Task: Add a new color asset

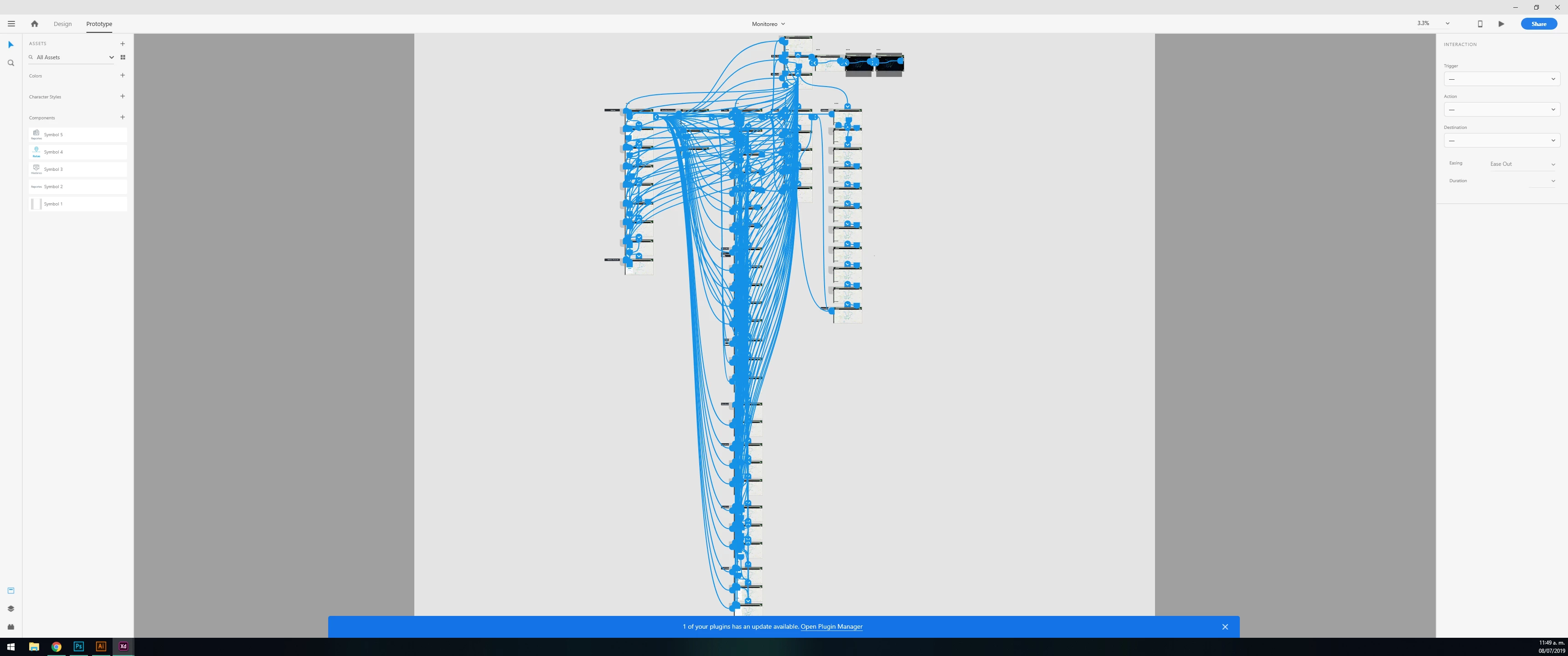Action: pos(122,76)
